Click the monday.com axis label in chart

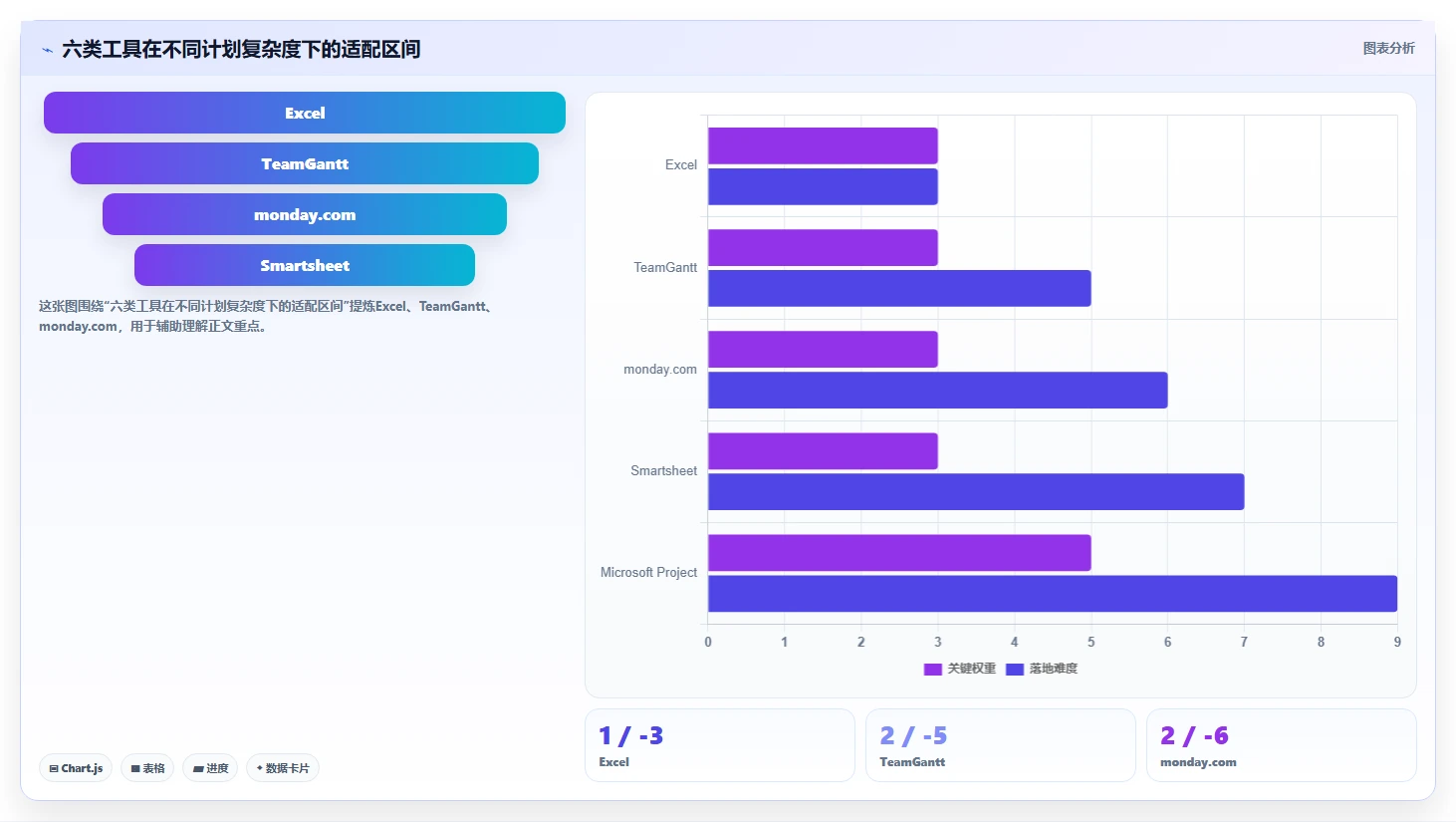click(x=660, y=369)
